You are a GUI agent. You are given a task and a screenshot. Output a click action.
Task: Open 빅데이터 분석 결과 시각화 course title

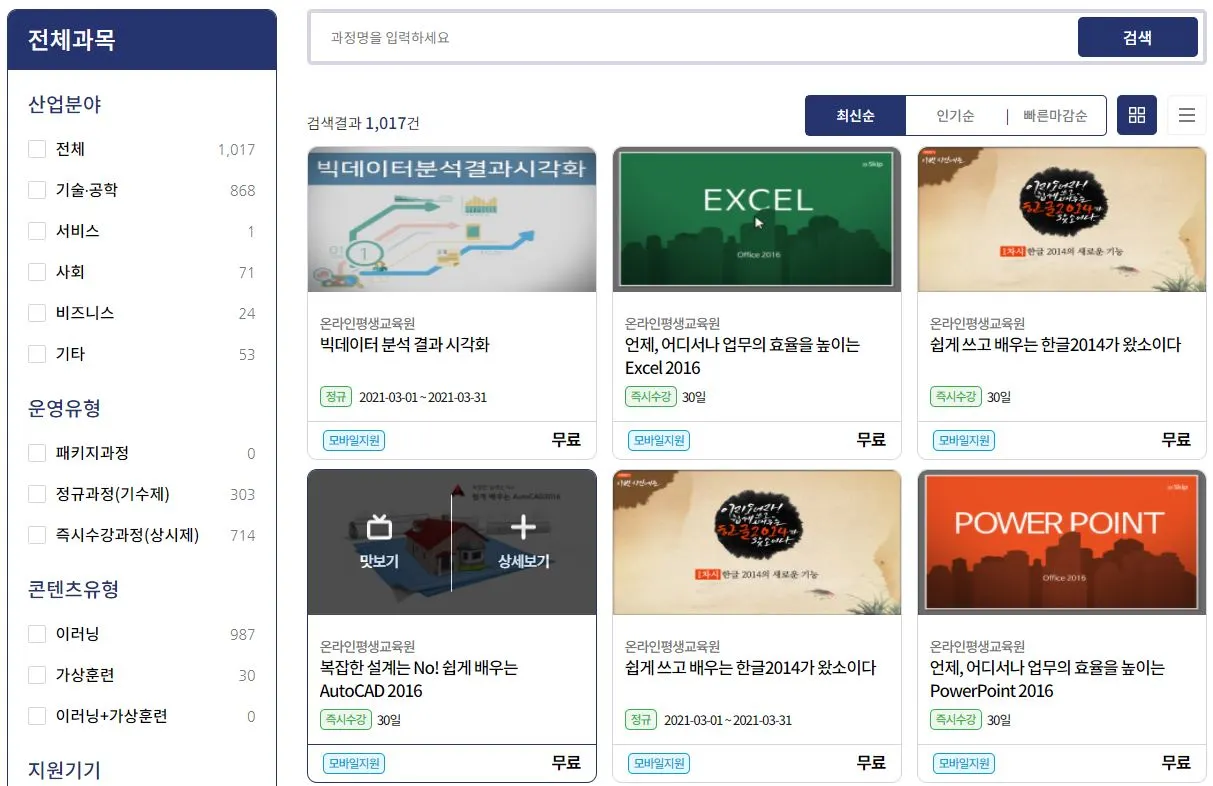(x=405, y=345)
